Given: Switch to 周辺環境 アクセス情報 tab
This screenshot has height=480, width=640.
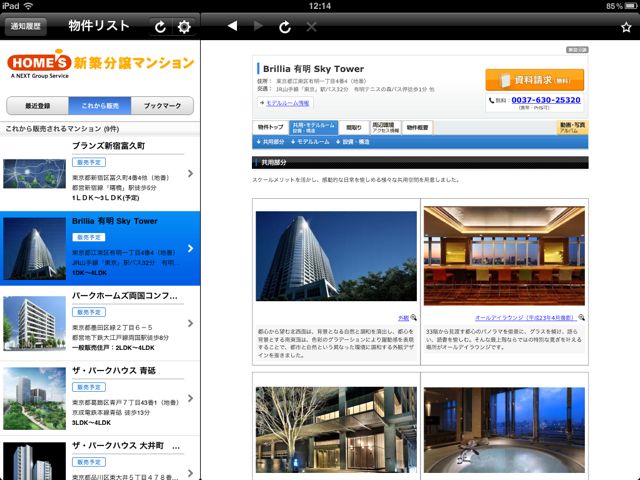Looking at the screenshot, I should [385, 127].
